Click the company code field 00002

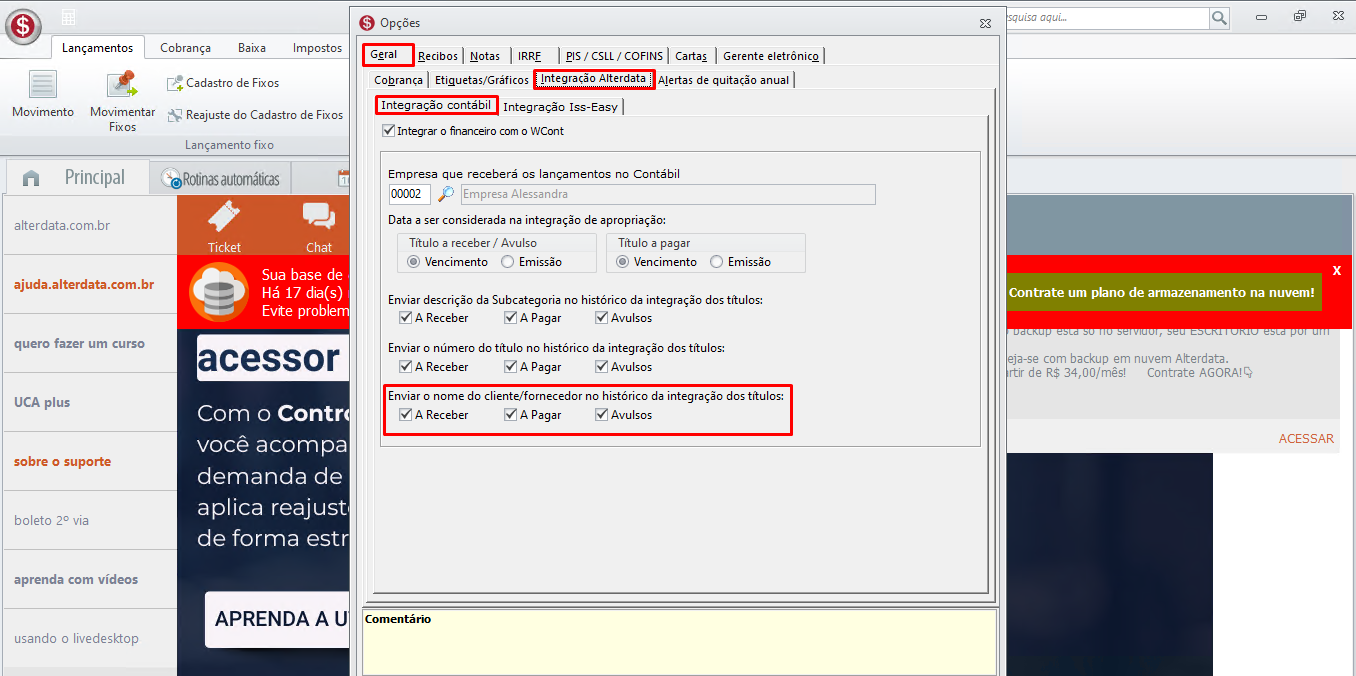pyautogui.click(x=410, y=194)
